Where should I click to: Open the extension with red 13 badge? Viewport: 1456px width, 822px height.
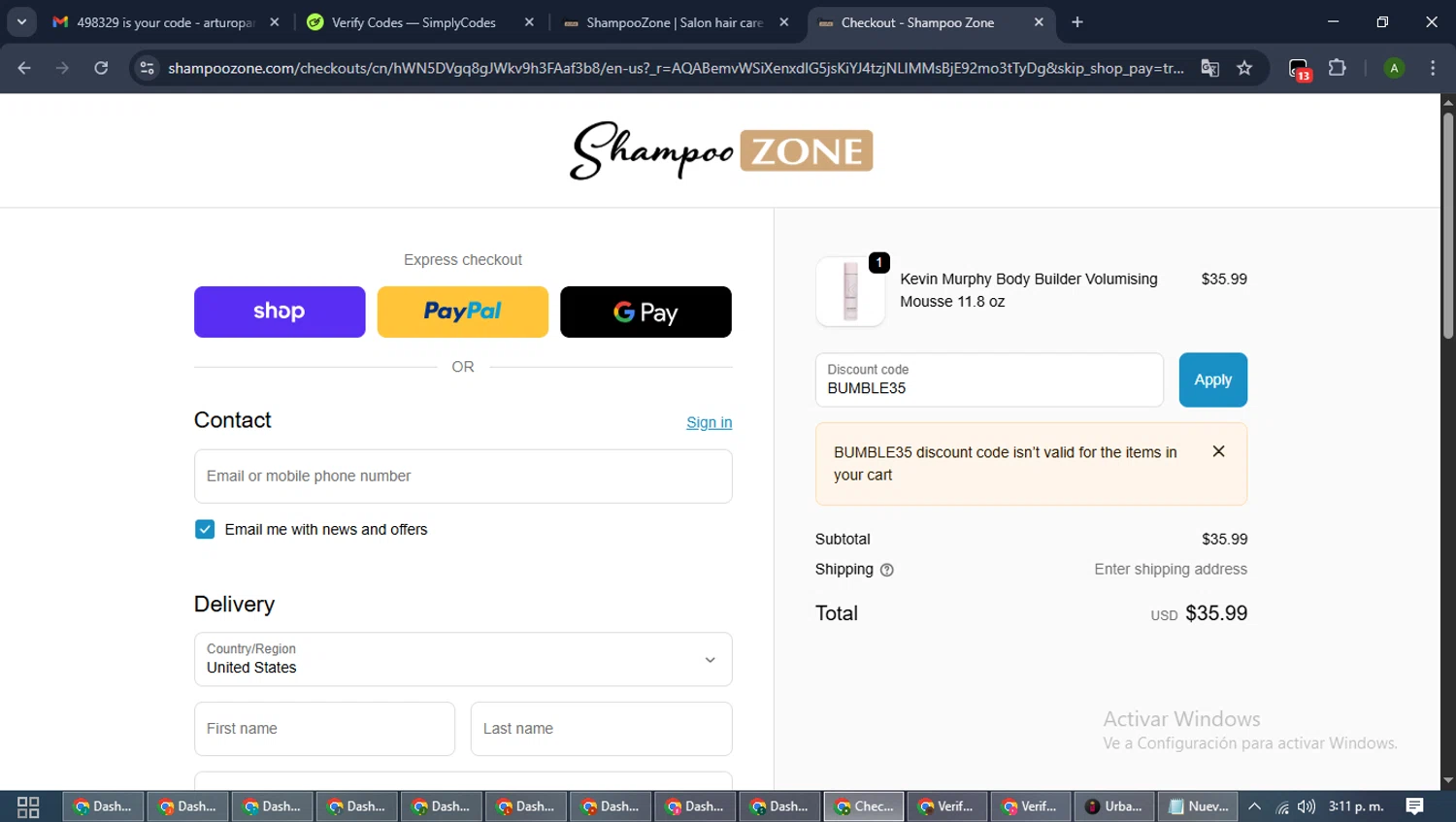pos(1300,69)
